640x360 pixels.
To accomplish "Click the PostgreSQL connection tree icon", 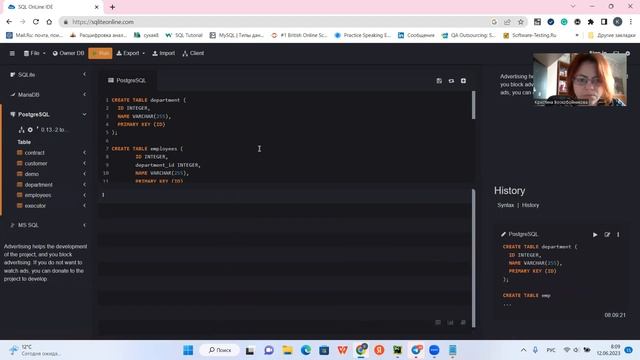I will [22, 130].
